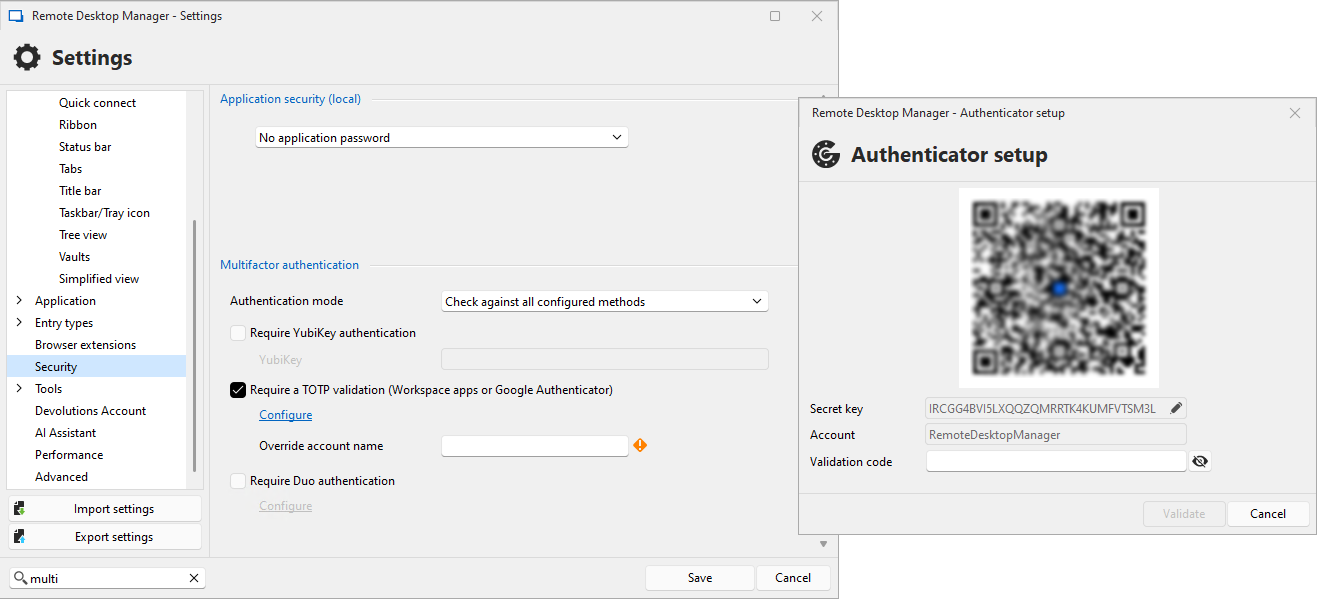Click the Export settings icon

(x=19, y=537)
